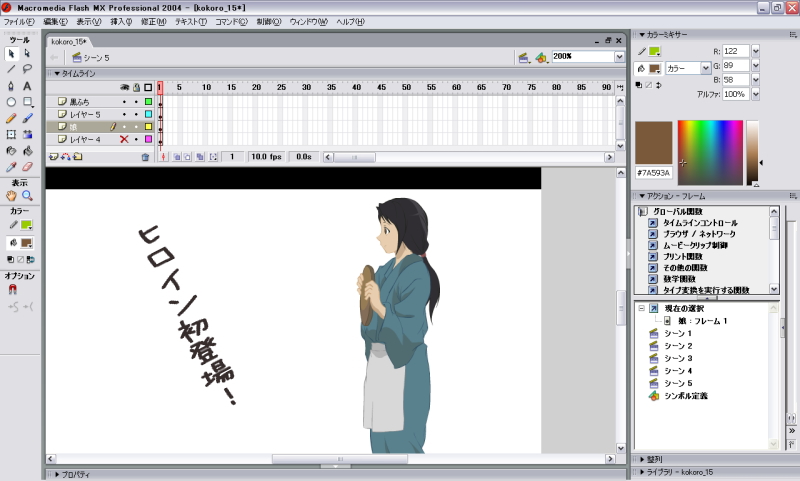Open the 編集 menu
Viewport: 800px width, 481px height.
[55, 22]
